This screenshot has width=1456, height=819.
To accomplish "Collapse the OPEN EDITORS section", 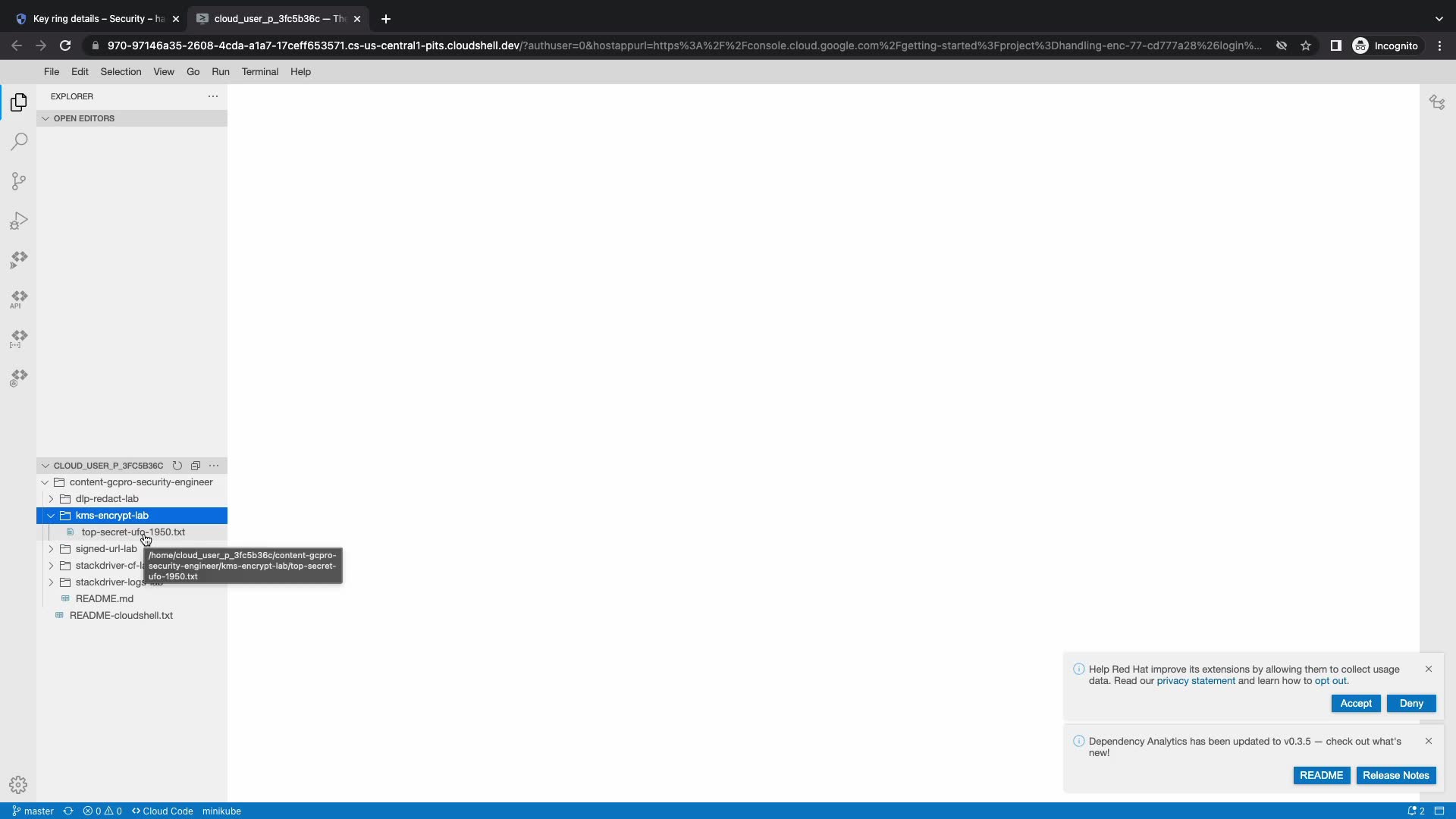I will coord(45,118).
